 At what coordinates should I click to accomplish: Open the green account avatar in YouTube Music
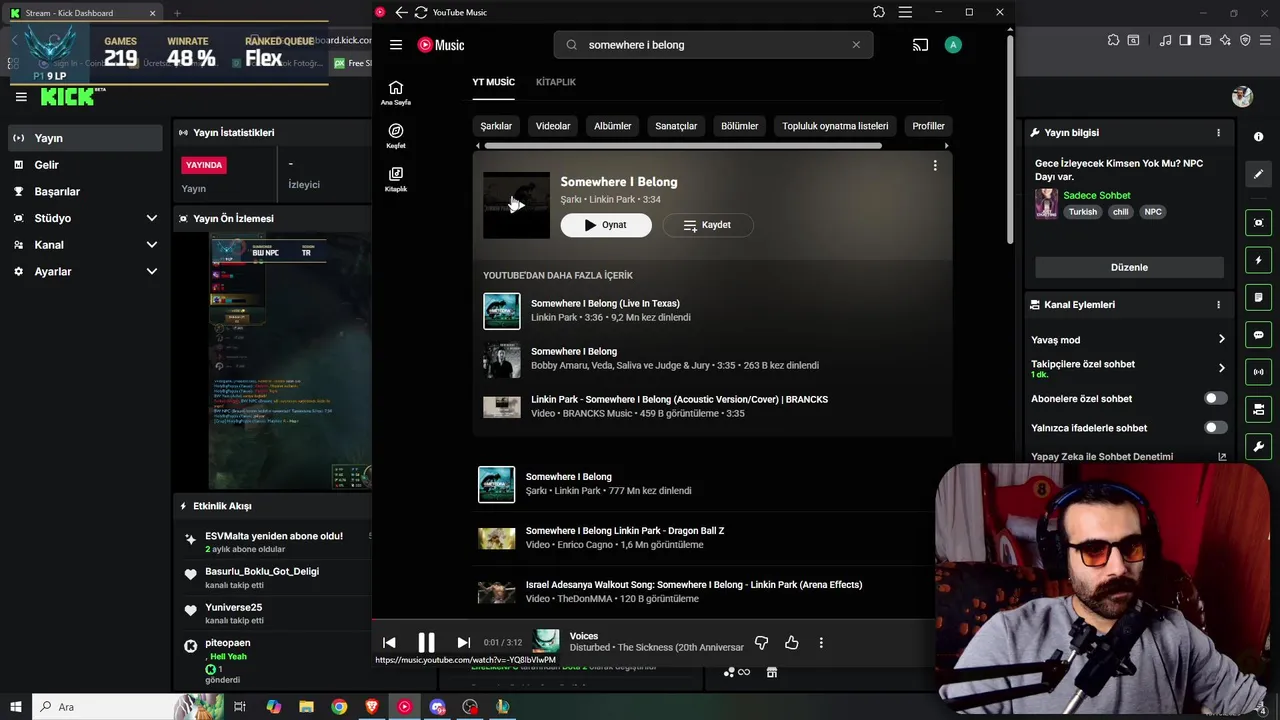click(x=953, y=45)
